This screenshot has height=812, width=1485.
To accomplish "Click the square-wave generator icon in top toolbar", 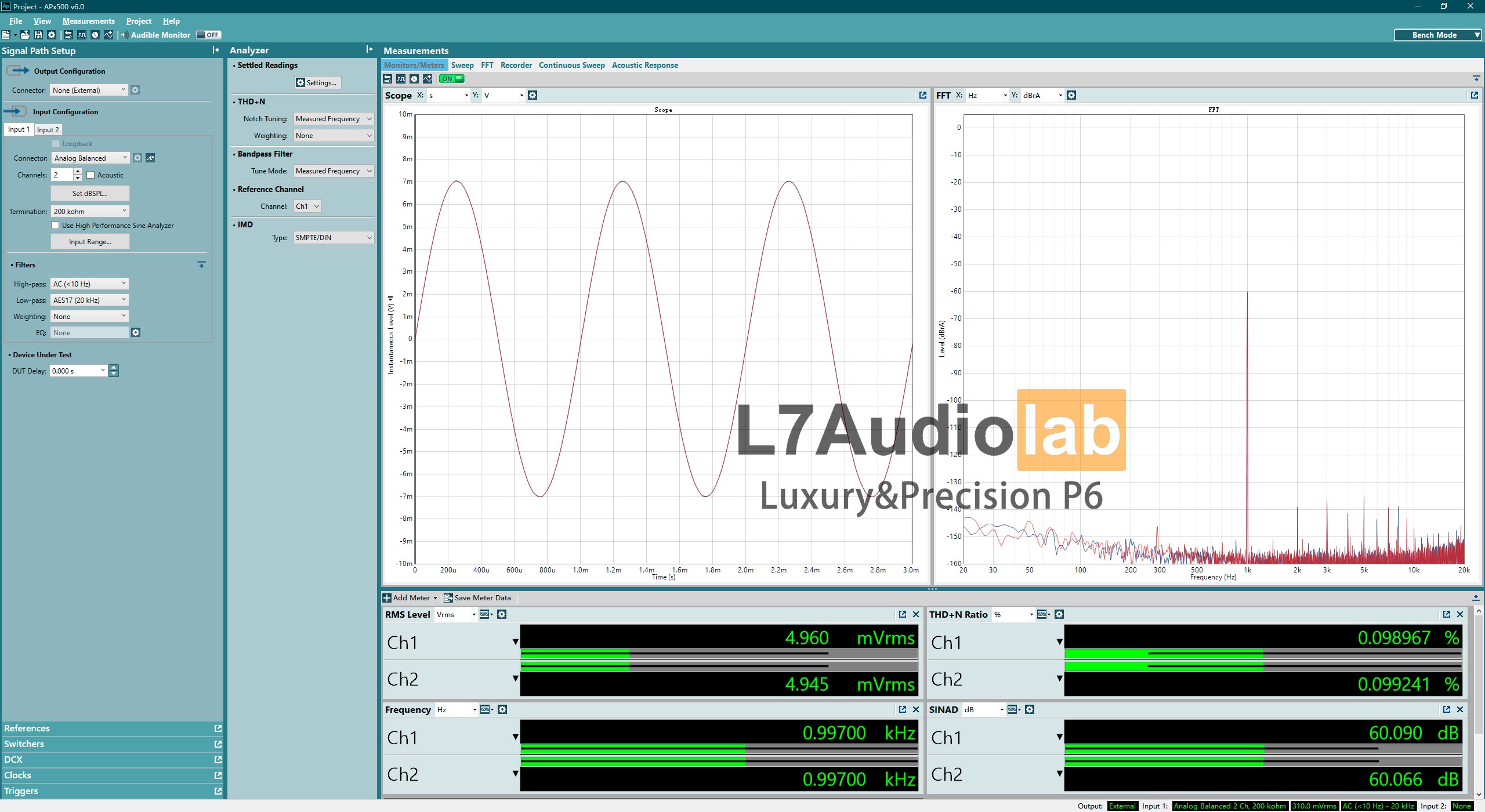I will [x=82, y=35].
